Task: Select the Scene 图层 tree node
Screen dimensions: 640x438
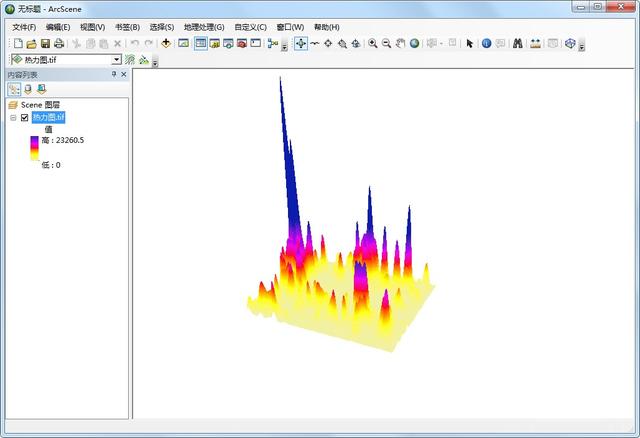Action: coord(42,104)
